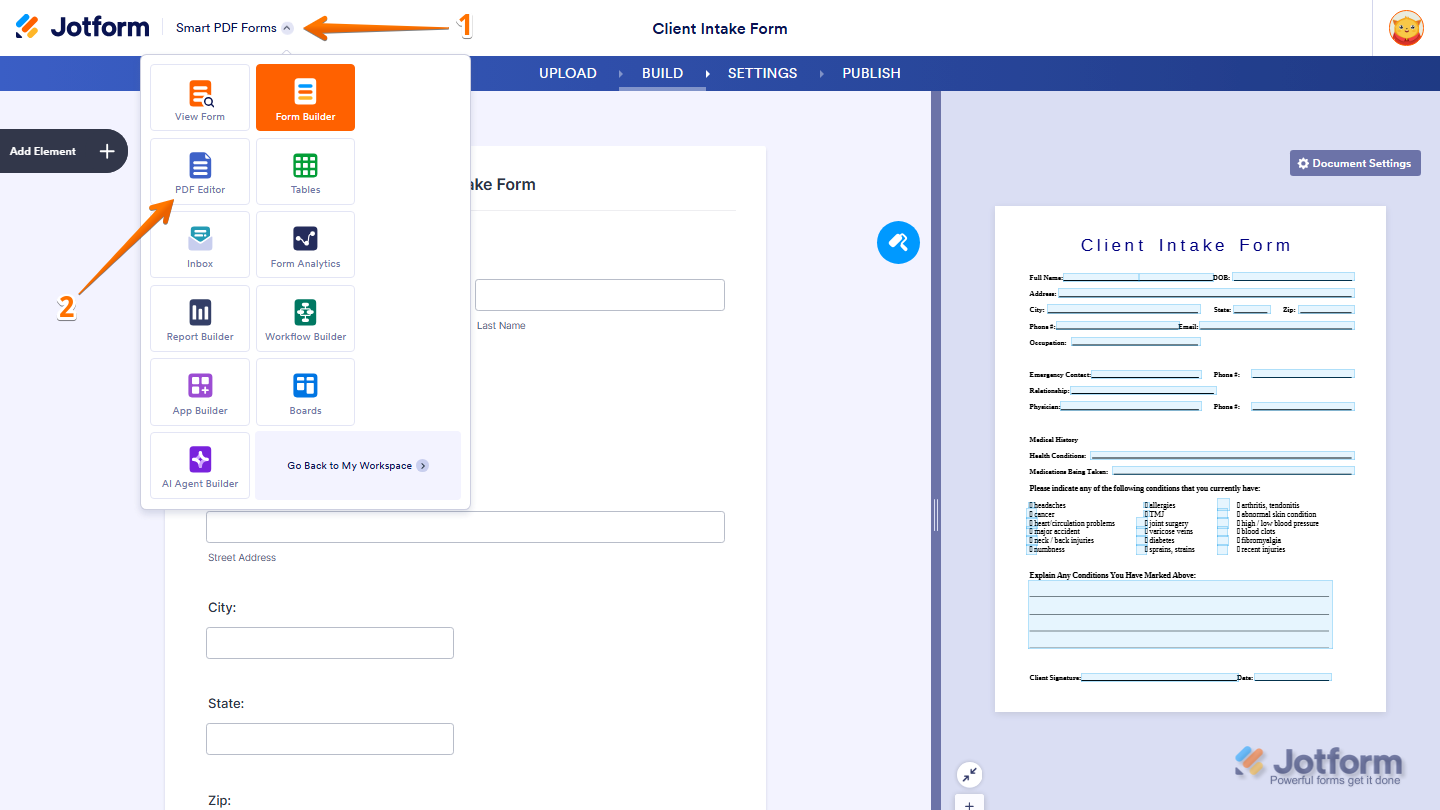Image resolution: width=1440 pixels, height=810 pixels.
Task: Select the Occupation field in PDF preview
Action: click(x=1135, y=342)
